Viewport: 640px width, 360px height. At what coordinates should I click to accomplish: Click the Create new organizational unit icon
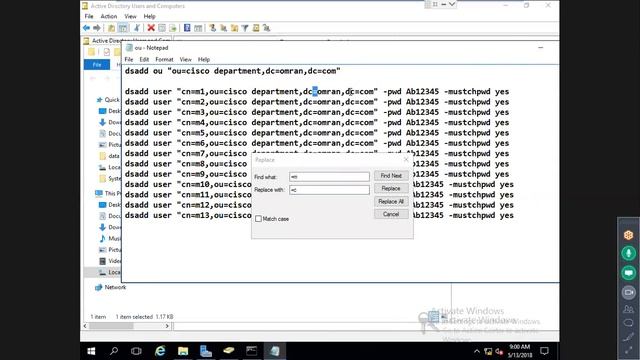[x=234, y=28]
